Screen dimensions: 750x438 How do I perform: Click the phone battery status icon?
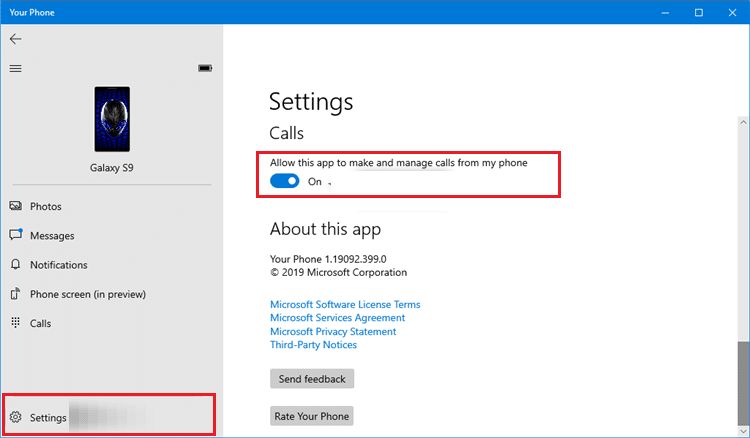205,68
